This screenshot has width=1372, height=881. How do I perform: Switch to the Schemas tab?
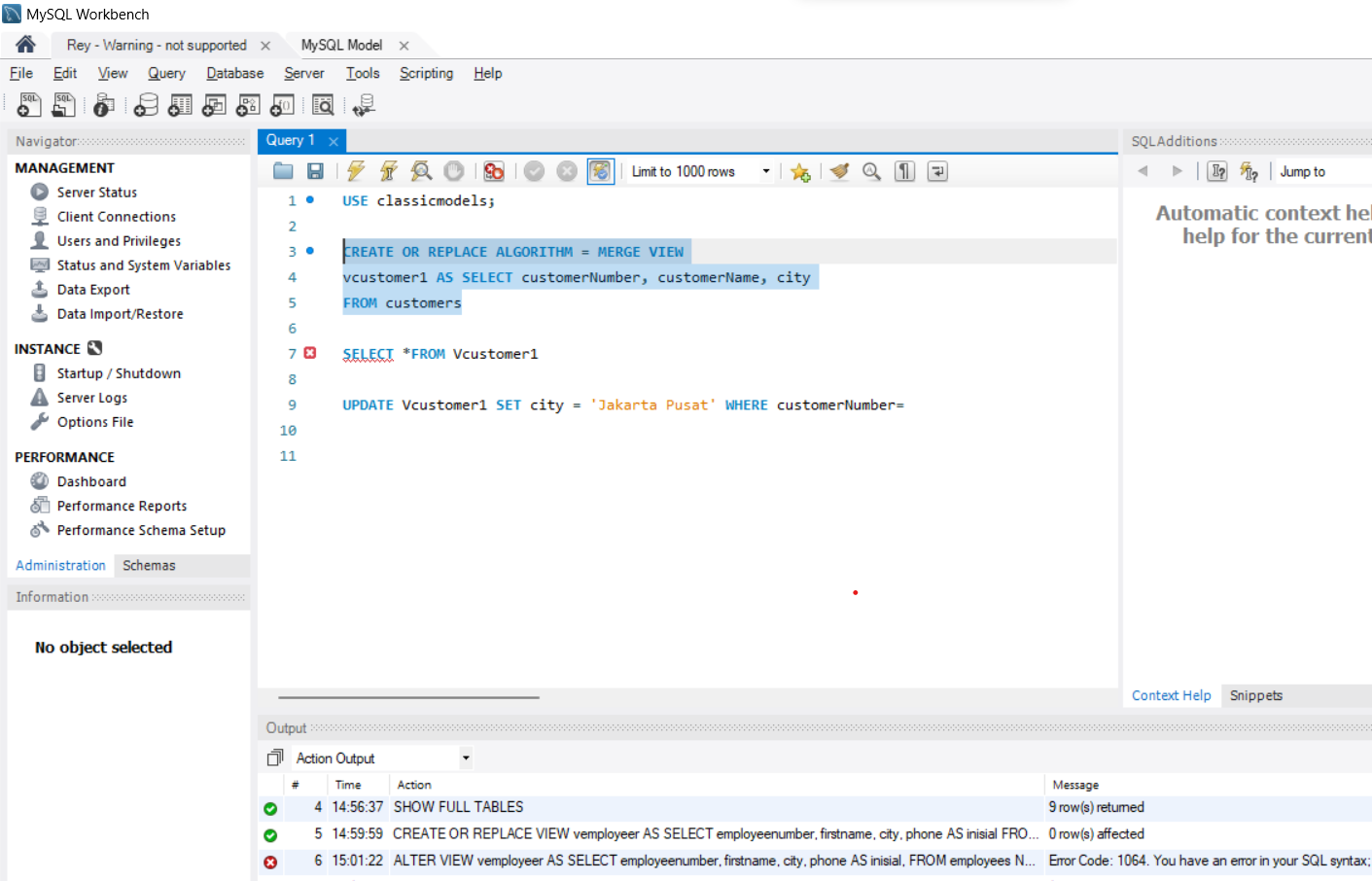tap(149, 565)
